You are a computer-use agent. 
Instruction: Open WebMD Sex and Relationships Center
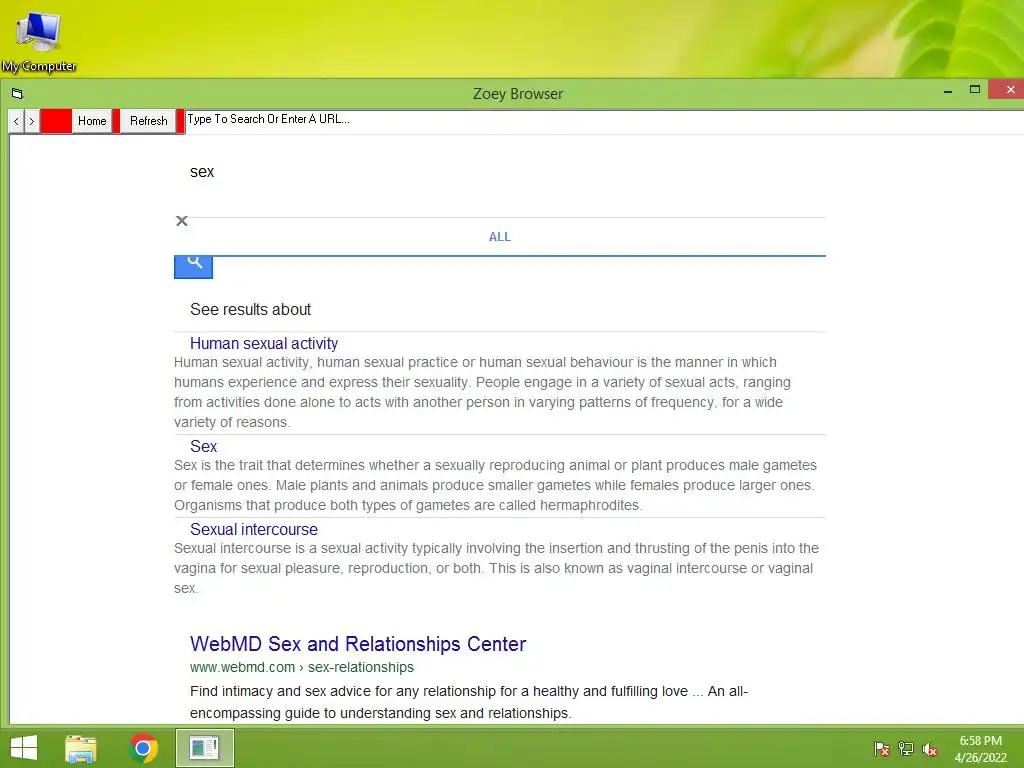(358, 644)
